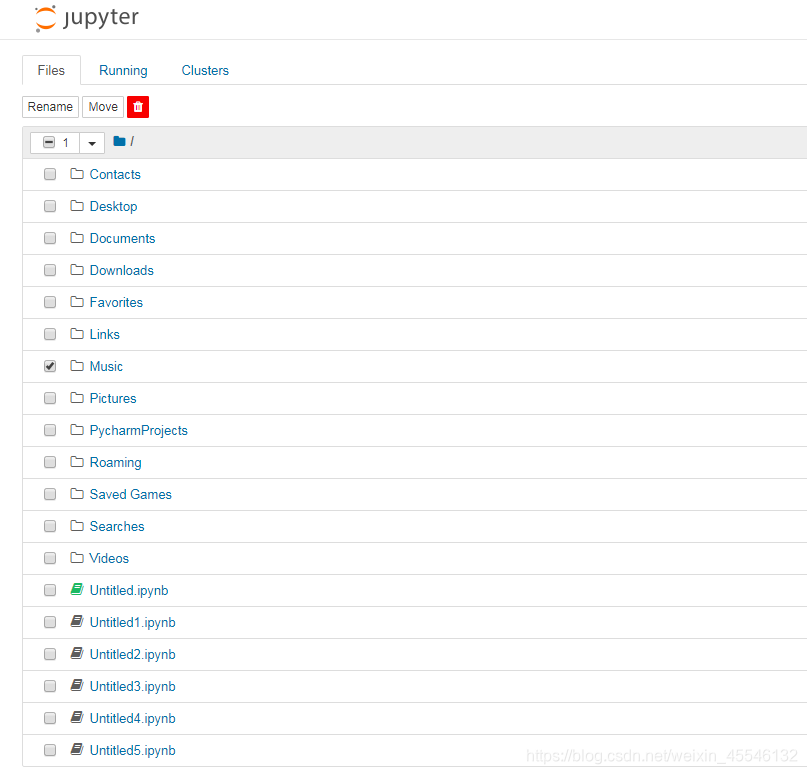Open the Contacts folder link

(115, 174)
